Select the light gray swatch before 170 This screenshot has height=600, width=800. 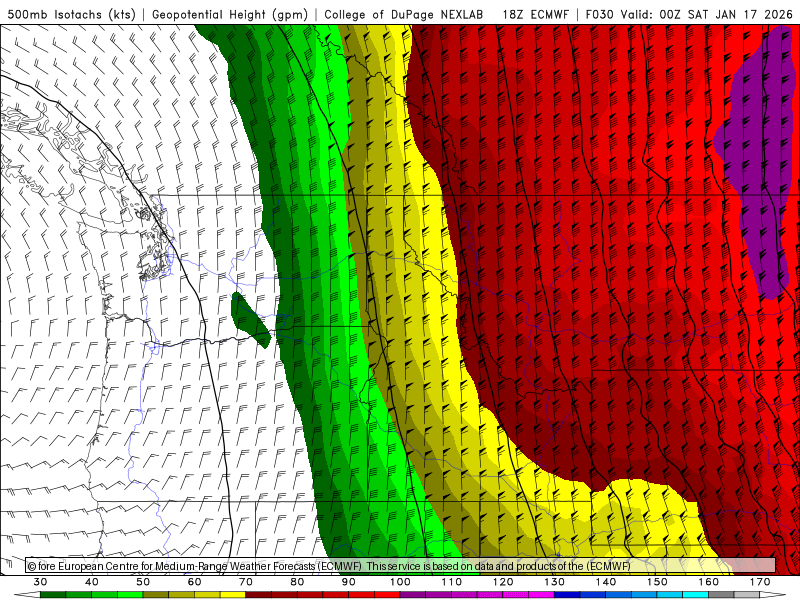747,595
